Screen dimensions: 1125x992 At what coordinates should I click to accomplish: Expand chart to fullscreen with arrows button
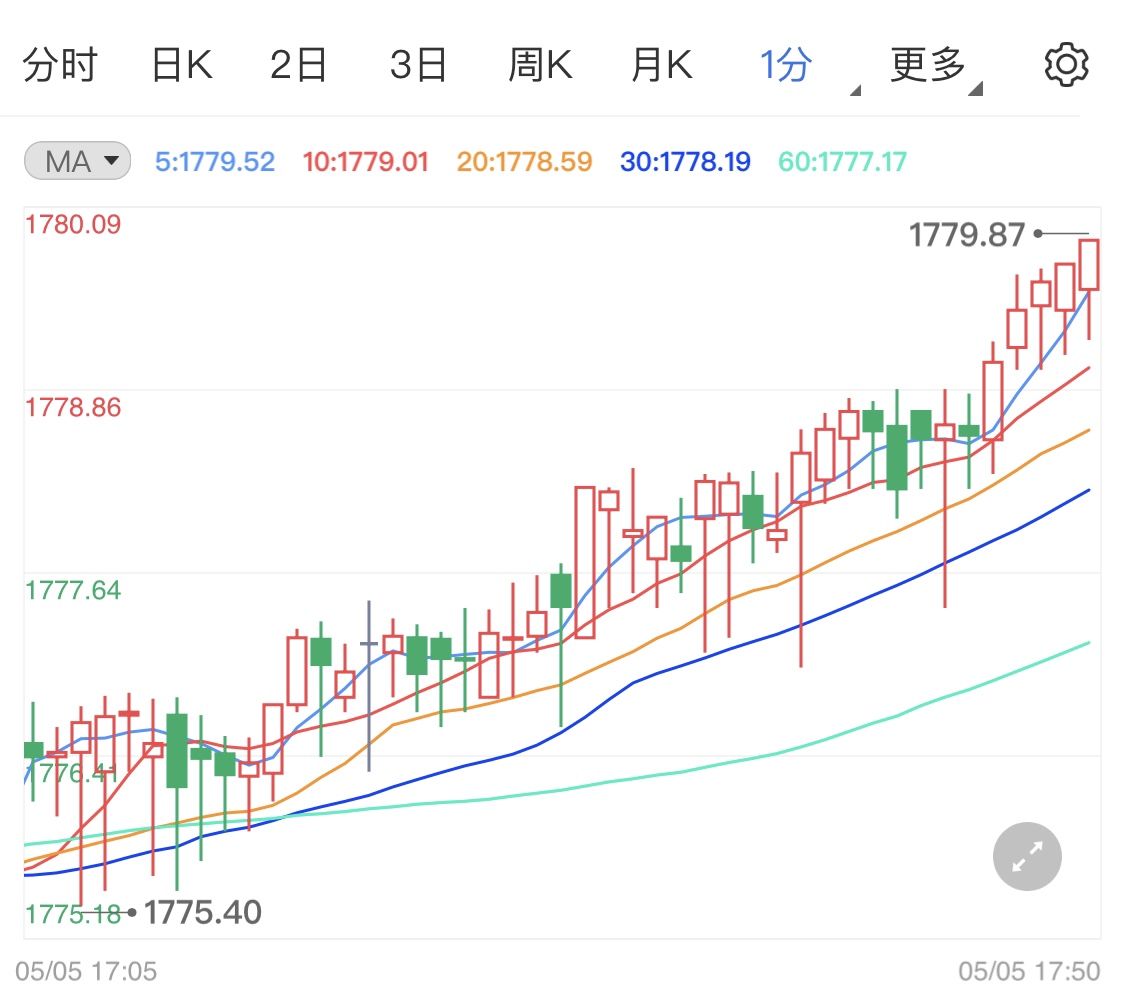pos(1027,856)
